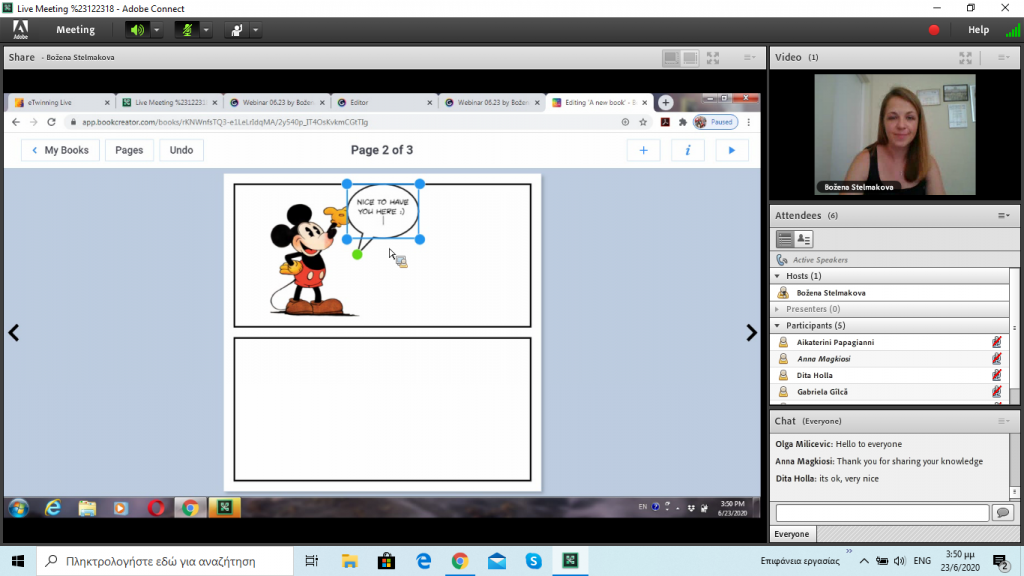Open the Meeting menu
Viewport: 1024px width, 576px height.
[x=75, y=29]
